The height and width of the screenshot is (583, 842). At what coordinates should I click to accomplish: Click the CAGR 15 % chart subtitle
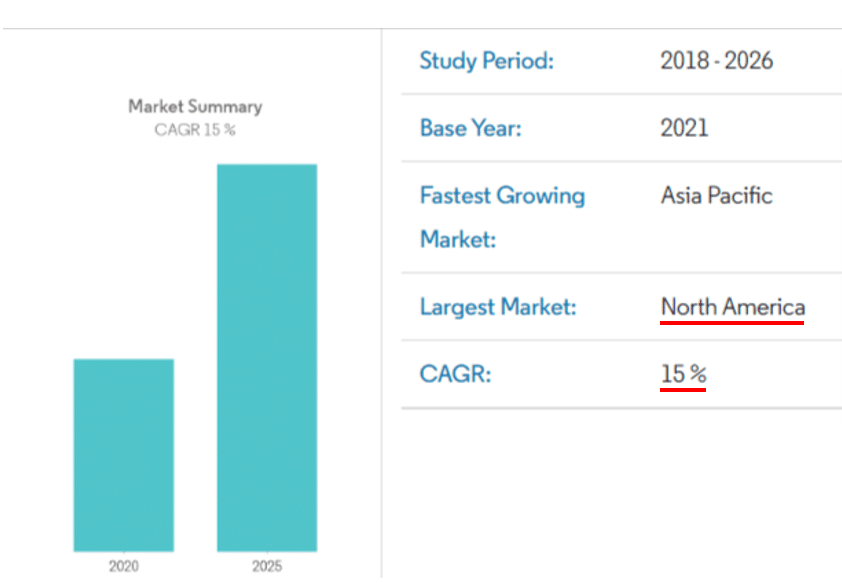coord(195,130)
